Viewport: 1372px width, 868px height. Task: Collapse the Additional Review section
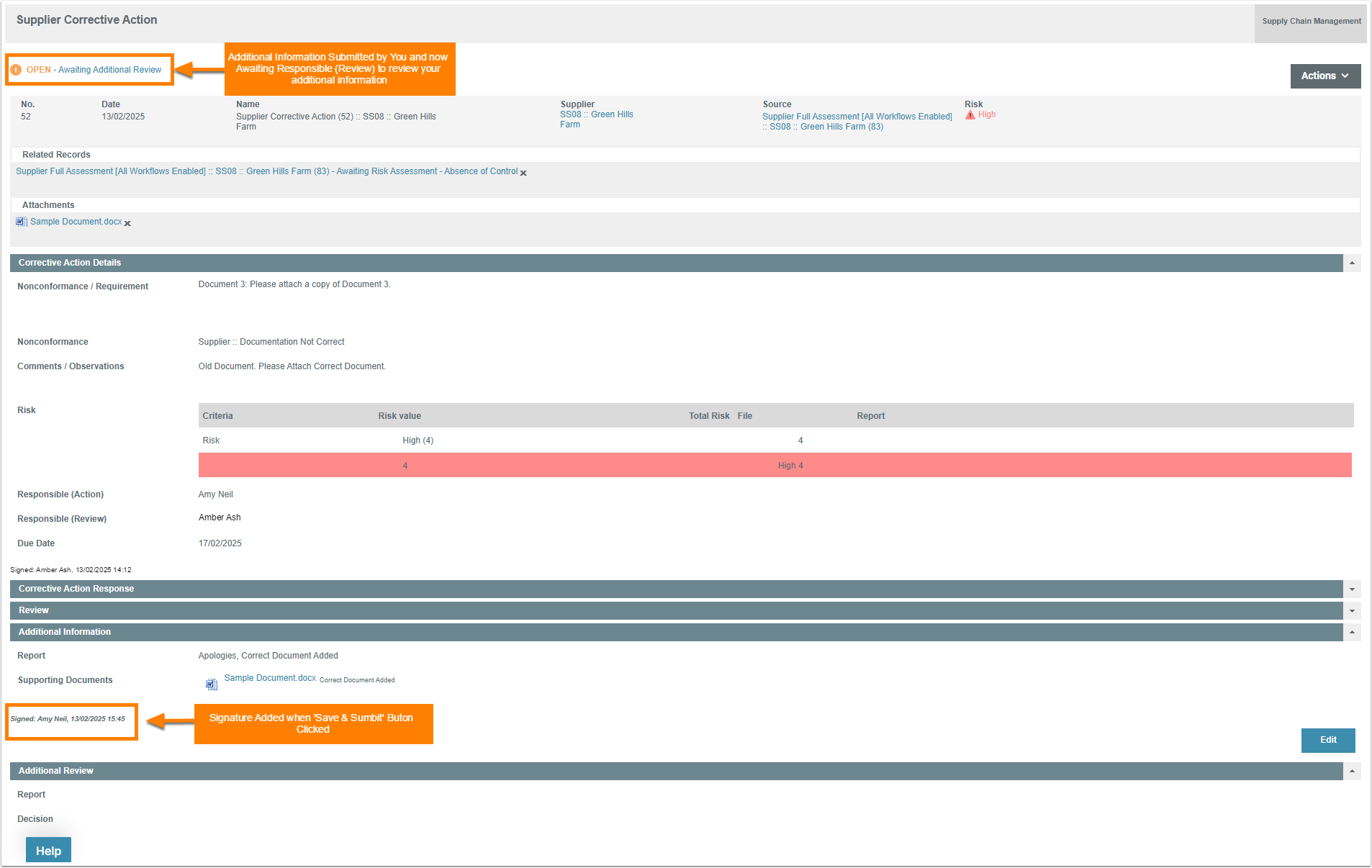[1352, 771]
